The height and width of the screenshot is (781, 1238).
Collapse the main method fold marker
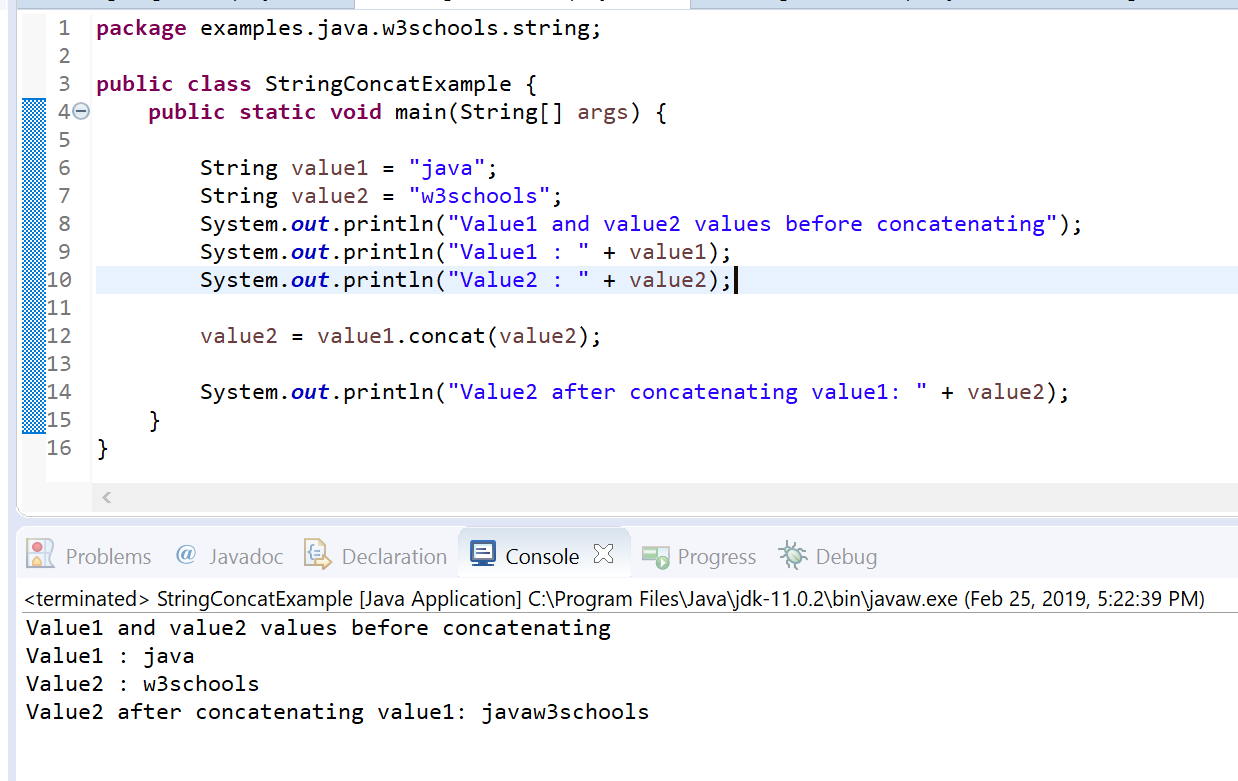coord(80,112)
